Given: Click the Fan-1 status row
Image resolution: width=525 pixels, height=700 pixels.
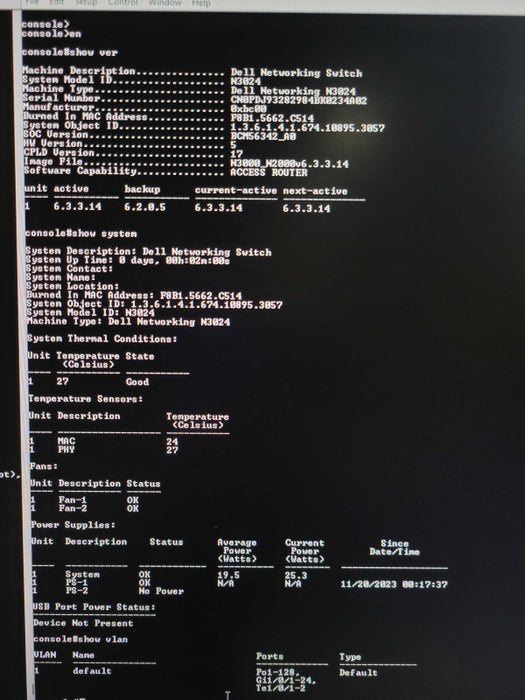Looking at the screenshot, I should pos(85,500).
